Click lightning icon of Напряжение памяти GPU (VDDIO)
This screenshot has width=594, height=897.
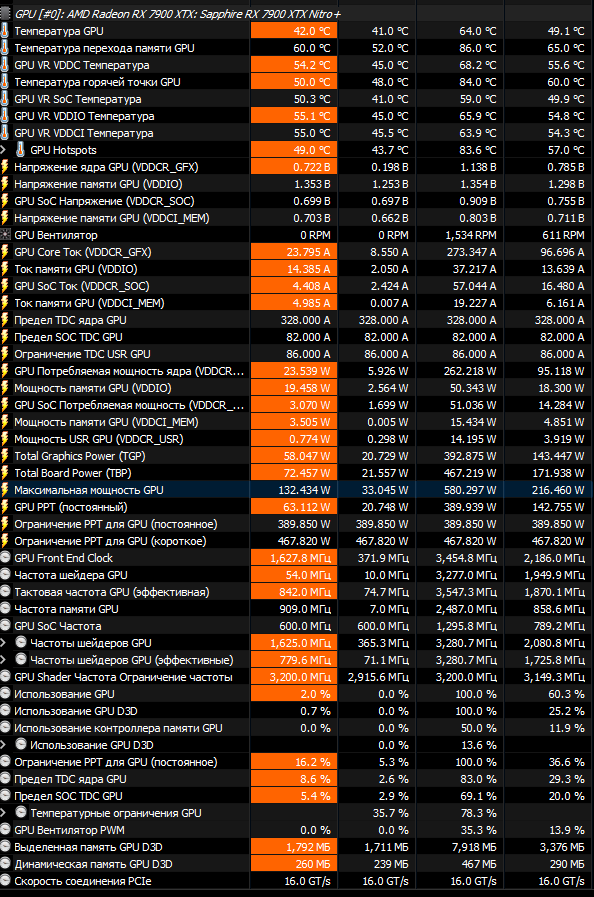tap(5, 184)
